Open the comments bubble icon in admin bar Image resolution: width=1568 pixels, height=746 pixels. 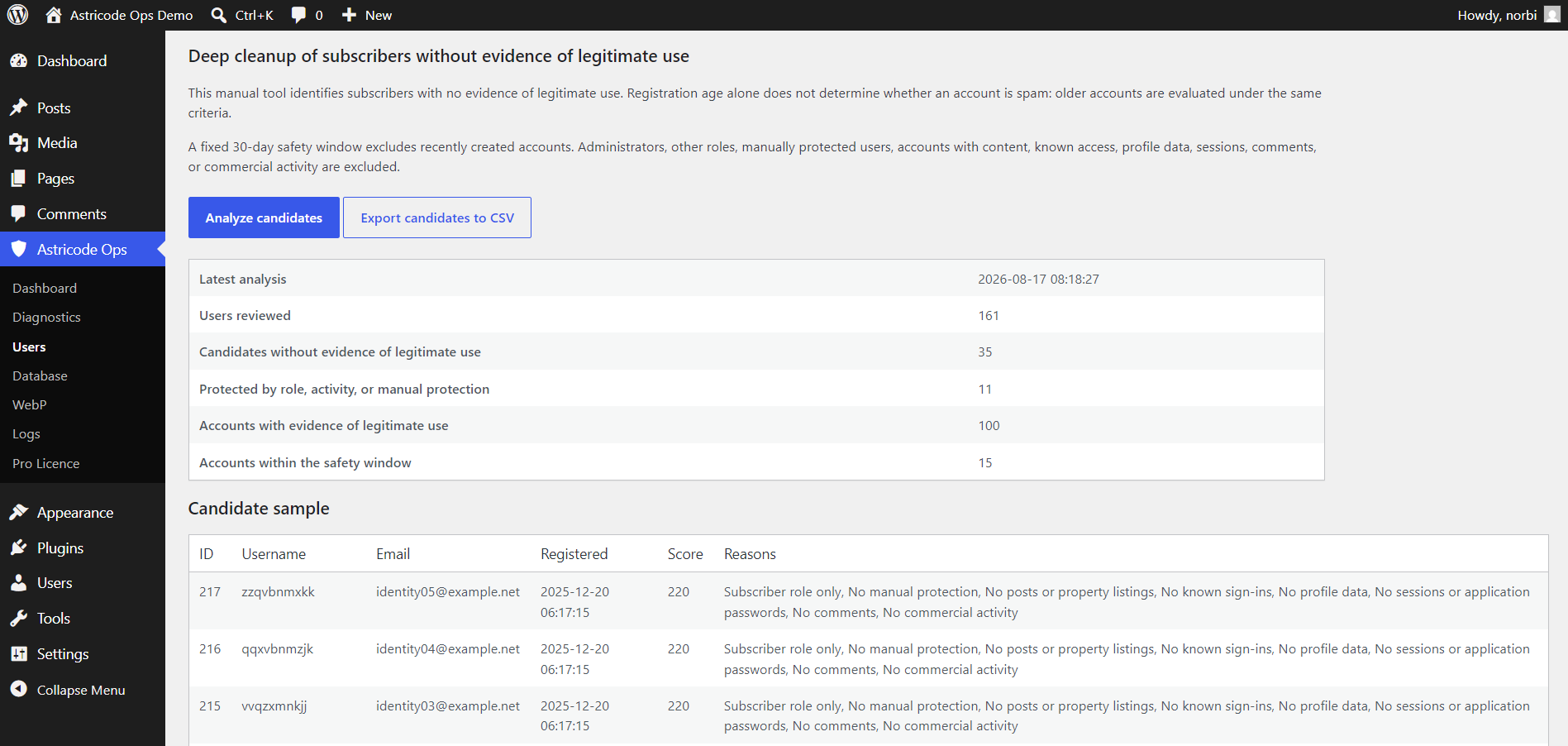tap(298, 15)
